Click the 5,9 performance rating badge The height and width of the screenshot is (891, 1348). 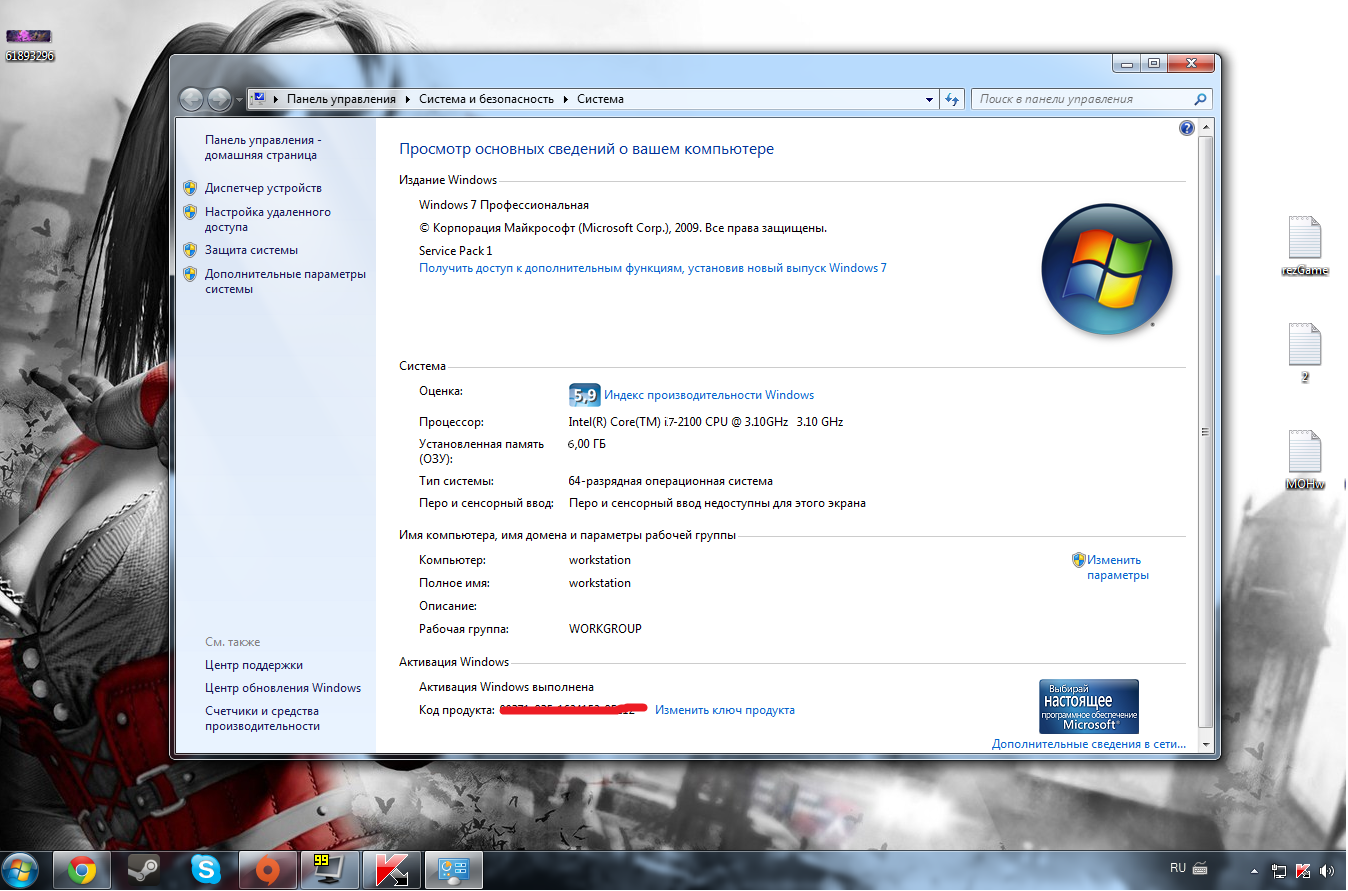click(584, 394)
